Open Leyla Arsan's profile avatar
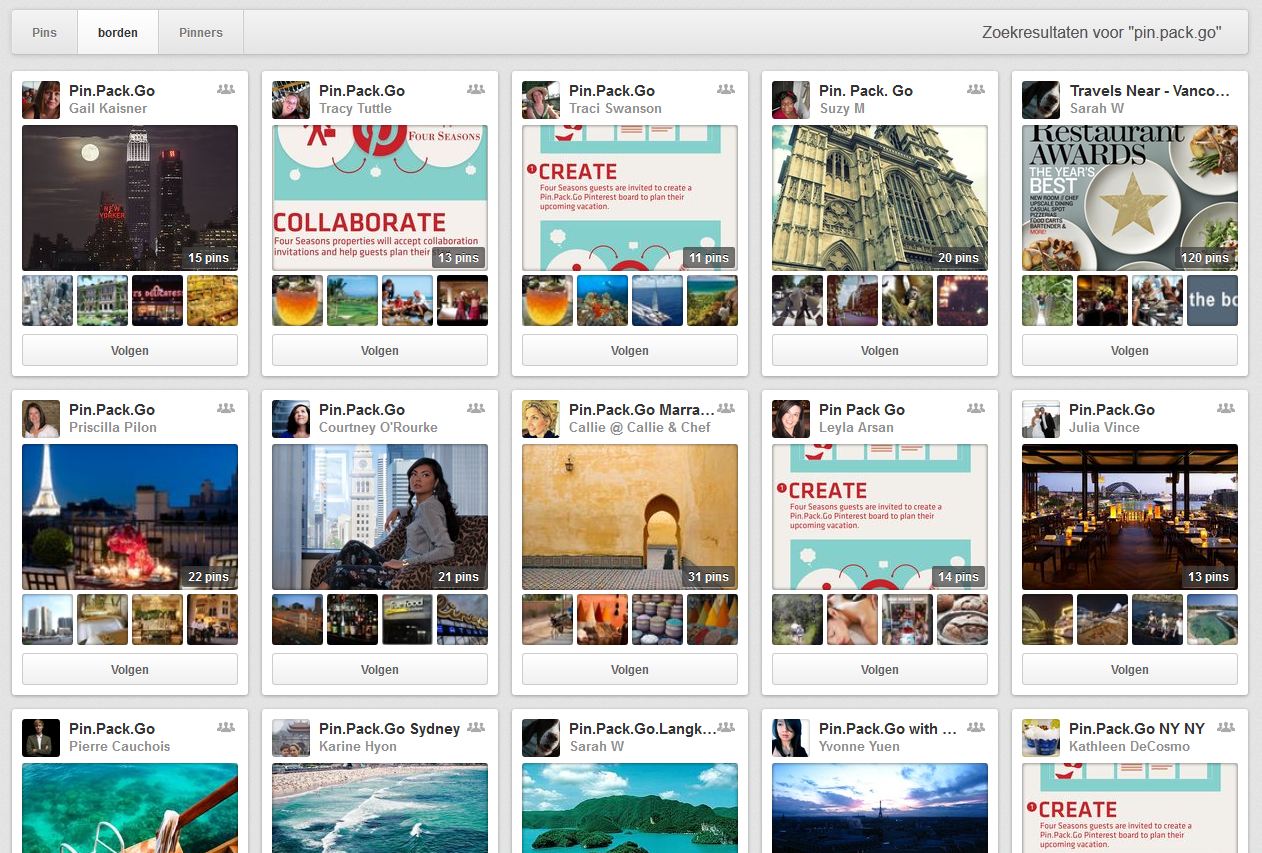Image resolution: width=1262 pixels, height=853 pixels. point(791,419)
